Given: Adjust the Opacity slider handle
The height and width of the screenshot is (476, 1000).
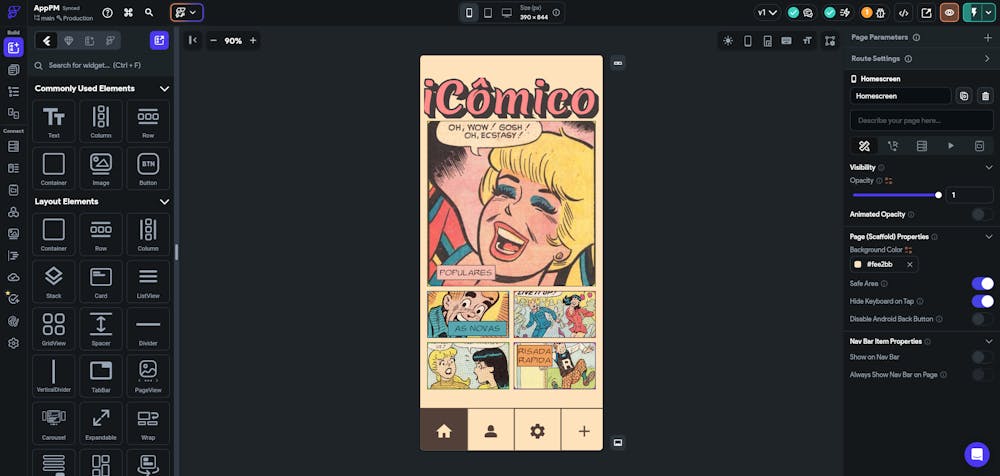Looking at the screenshot, I should pos(938,195).
